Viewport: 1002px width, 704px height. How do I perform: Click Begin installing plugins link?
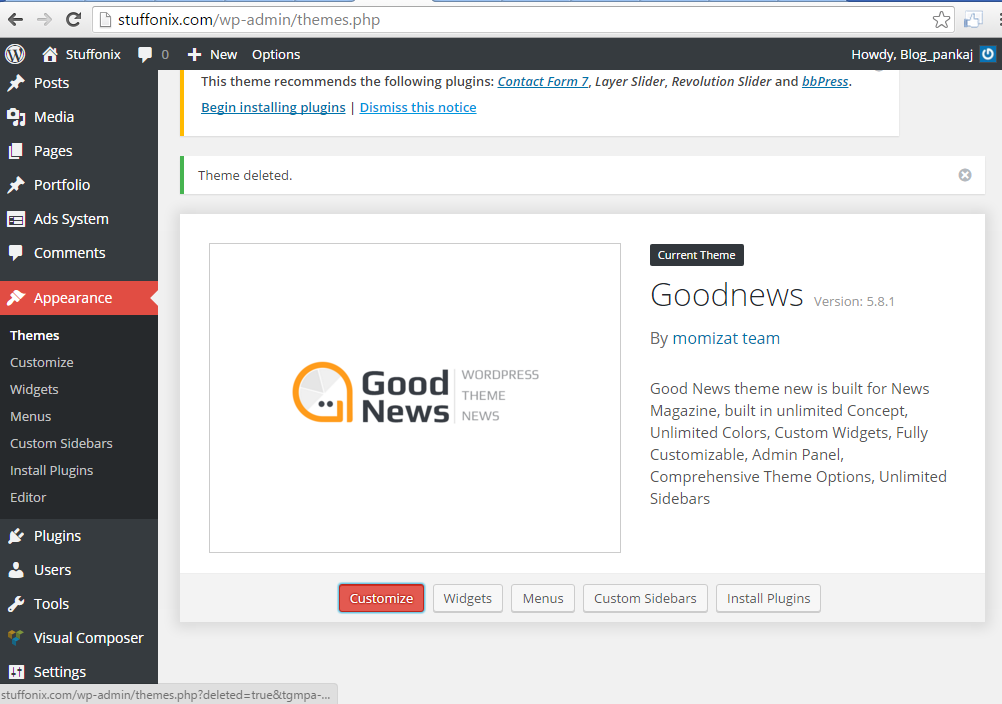[x=274, y=107]
